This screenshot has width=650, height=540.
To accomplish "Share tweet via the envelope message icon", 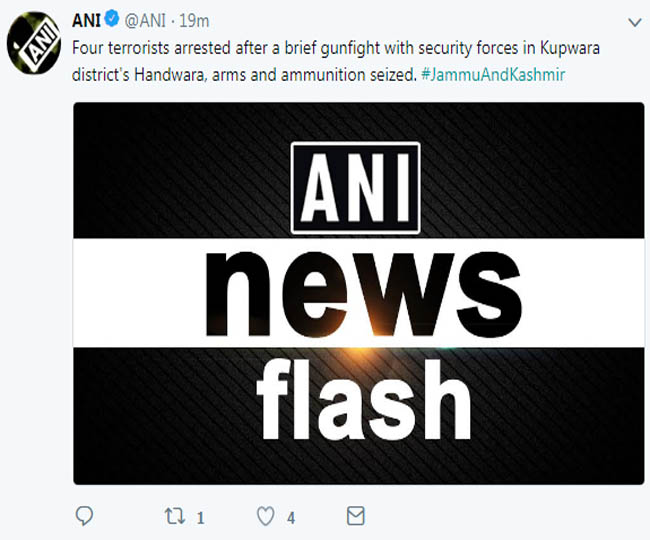I will click(356, 516).
